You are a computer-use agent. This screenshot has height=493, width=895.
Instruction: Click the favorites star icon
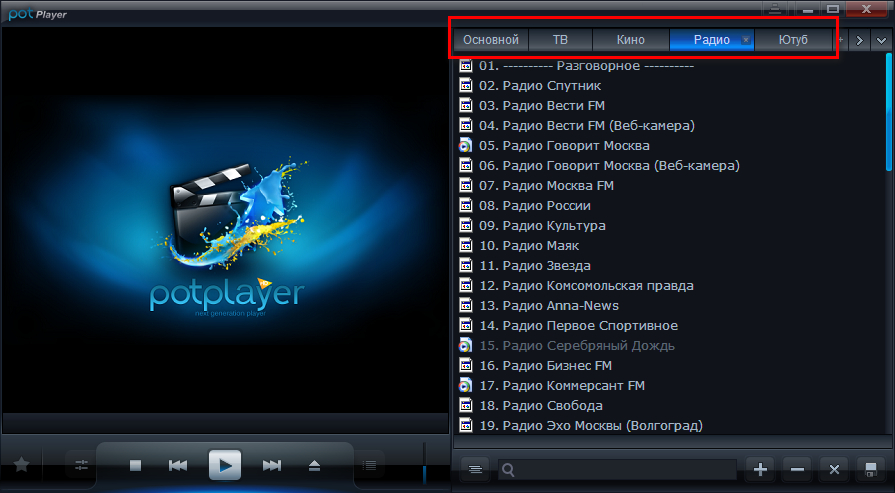point(22,464)
